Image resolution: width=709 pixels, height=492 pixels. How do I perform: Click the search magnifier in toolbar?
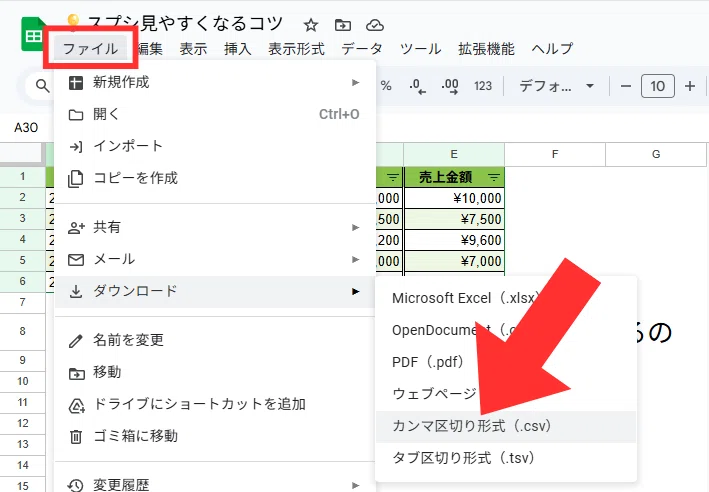[42, 85]
